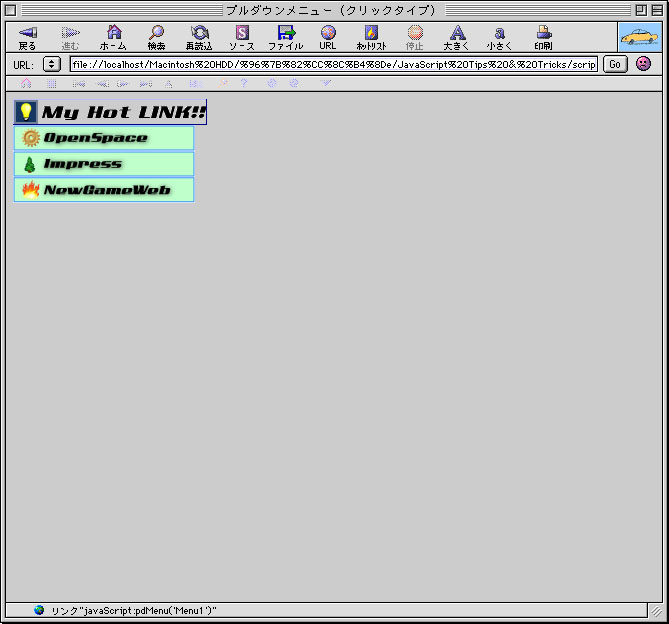Enlarge text with the 大きく icon

457,32
